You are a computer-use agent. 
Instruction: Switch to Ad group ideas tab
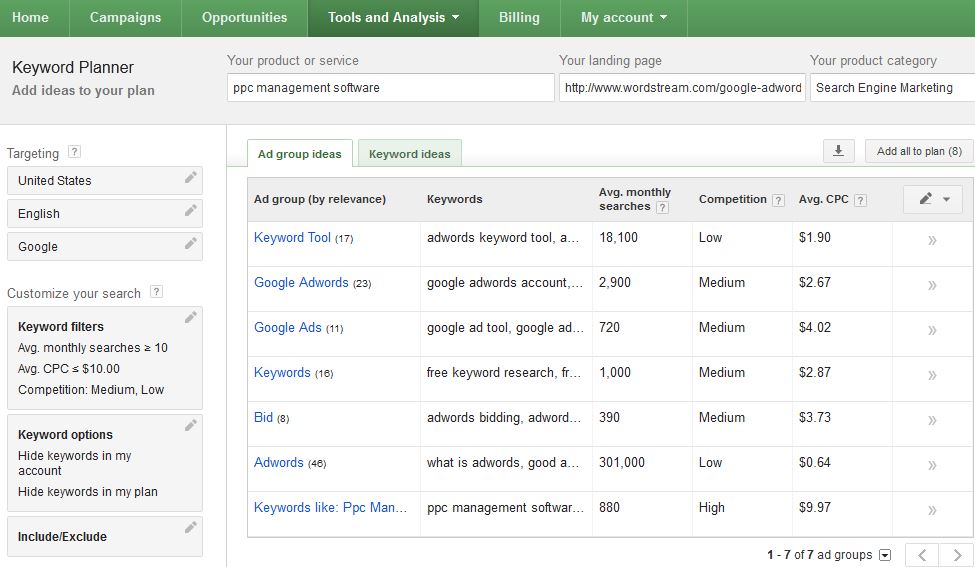[300, 154]
